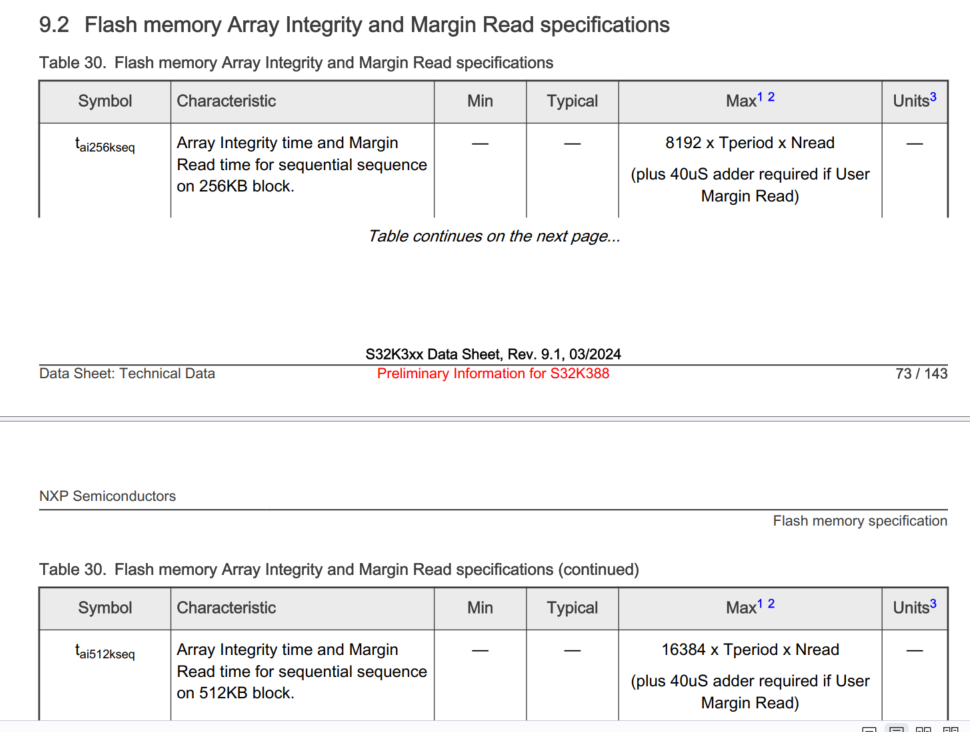This screenshot has height=732, width=970.
Task: Click the tai512kseq symbol cell
Action: click(105, 652)
